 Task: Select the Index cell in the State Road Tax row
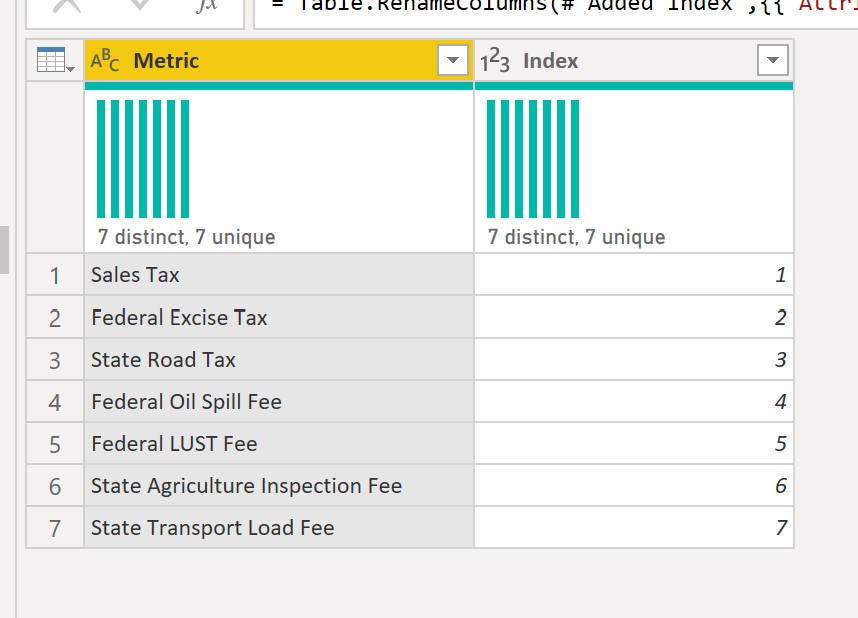[x=634, y=360]
